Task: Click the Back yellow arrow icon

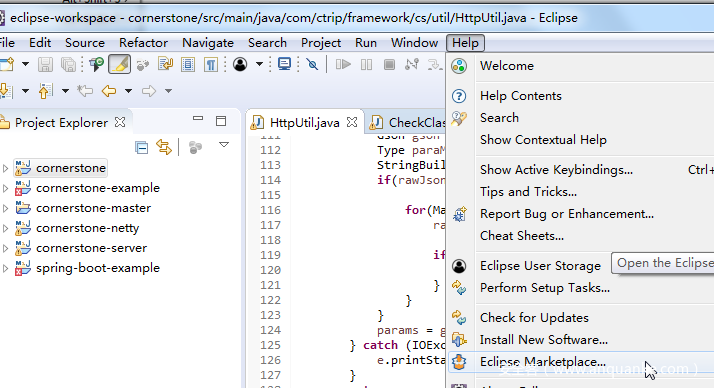Action: coord(109,91)
